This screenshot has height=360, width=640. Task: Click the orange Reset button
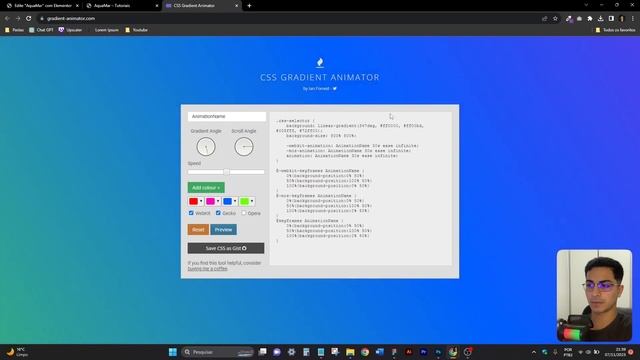[x=198, y=230]
